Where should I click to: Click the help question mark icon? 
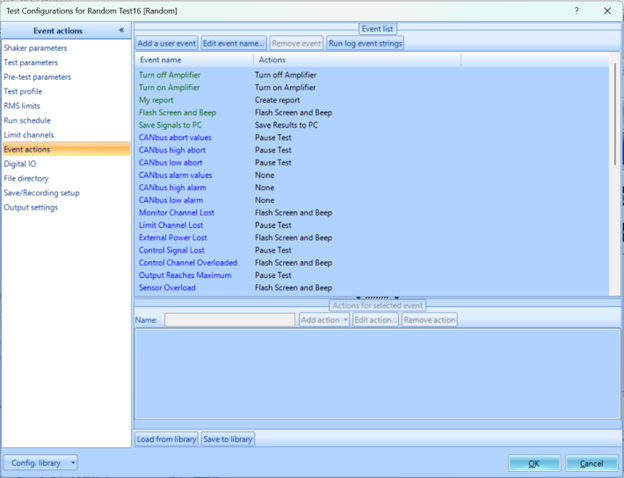coord(576,9)
